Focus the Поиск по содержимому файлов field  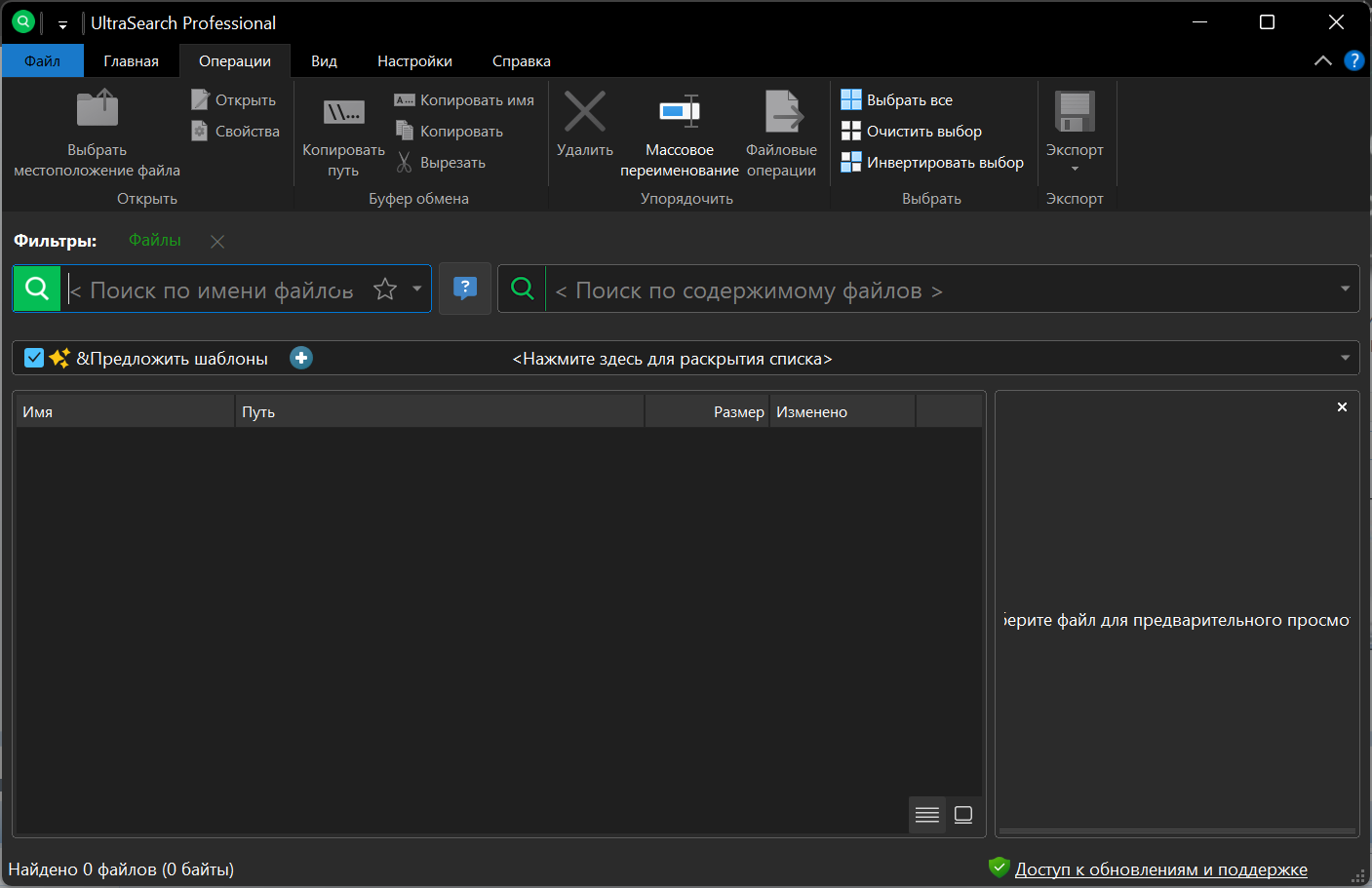tap(941, 290)
